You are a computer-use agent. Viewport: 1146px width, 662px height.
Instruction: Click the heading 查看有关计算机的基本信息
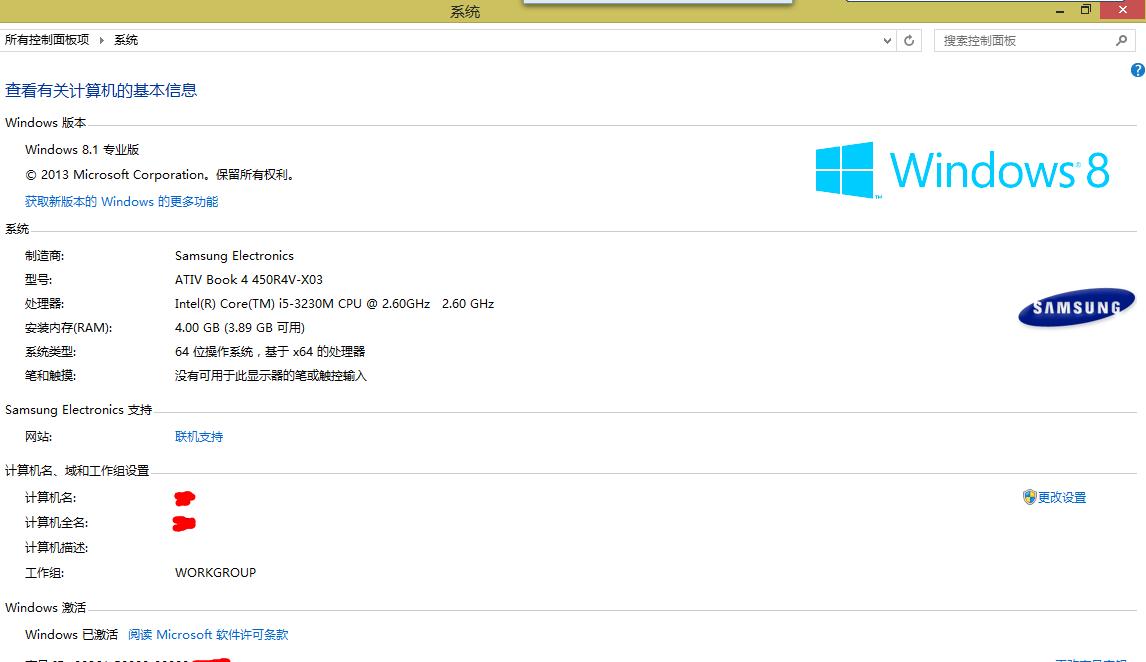click(x=101, y=91)
